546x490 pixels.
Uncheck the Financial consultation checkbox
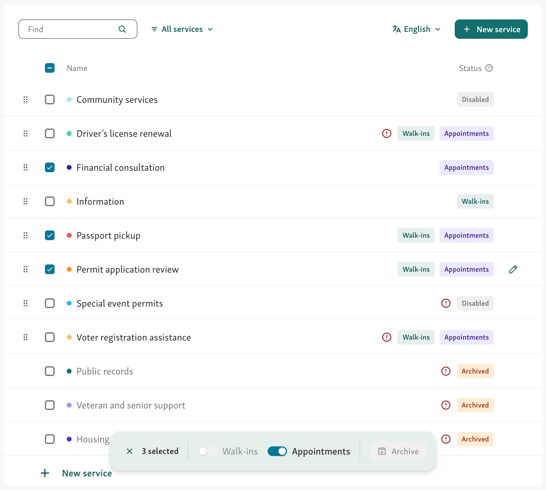pos(50,168)
